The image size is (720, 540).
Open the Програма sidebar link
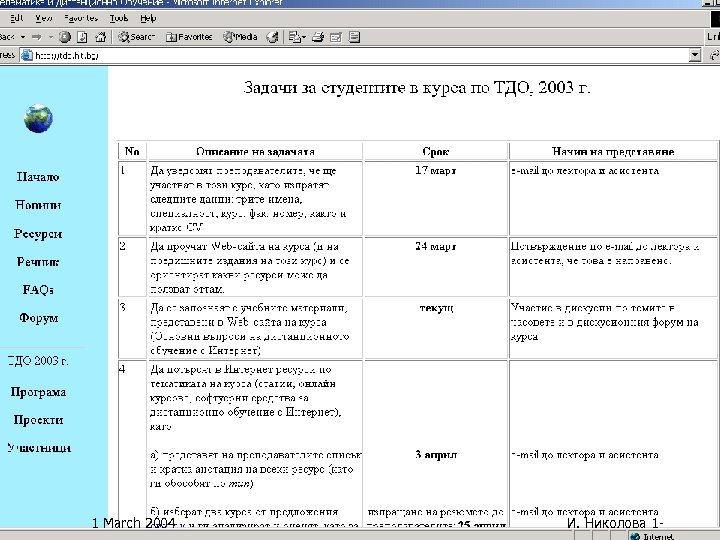pos(38,392)
